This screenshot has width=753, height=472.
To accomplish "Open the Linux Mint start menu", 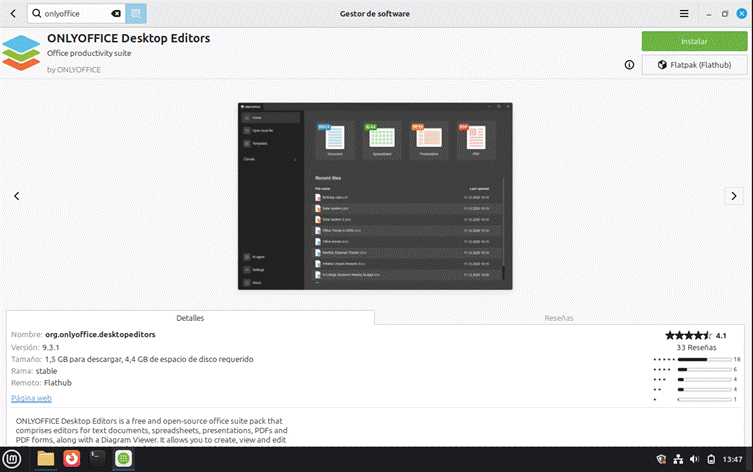I will tap(12, 459).
